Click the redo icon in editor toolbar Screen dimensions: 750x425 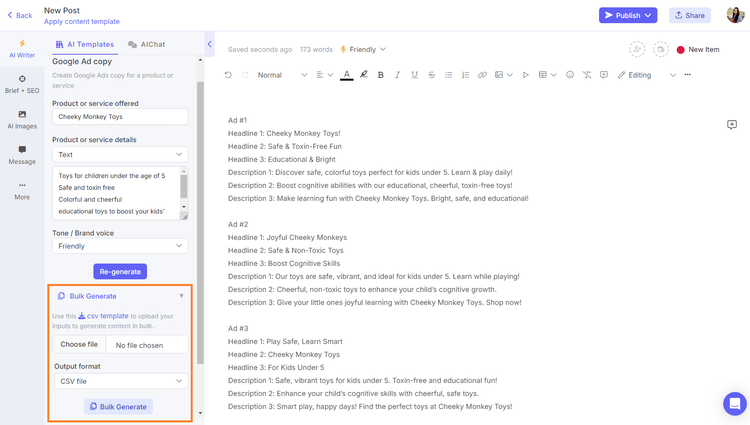(x=245, y=75)
